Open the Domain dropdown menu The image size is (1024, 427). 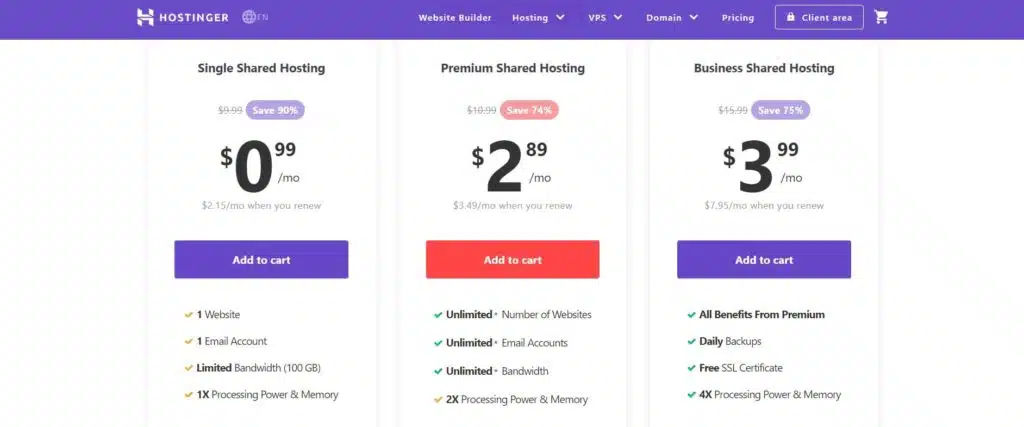672,17
